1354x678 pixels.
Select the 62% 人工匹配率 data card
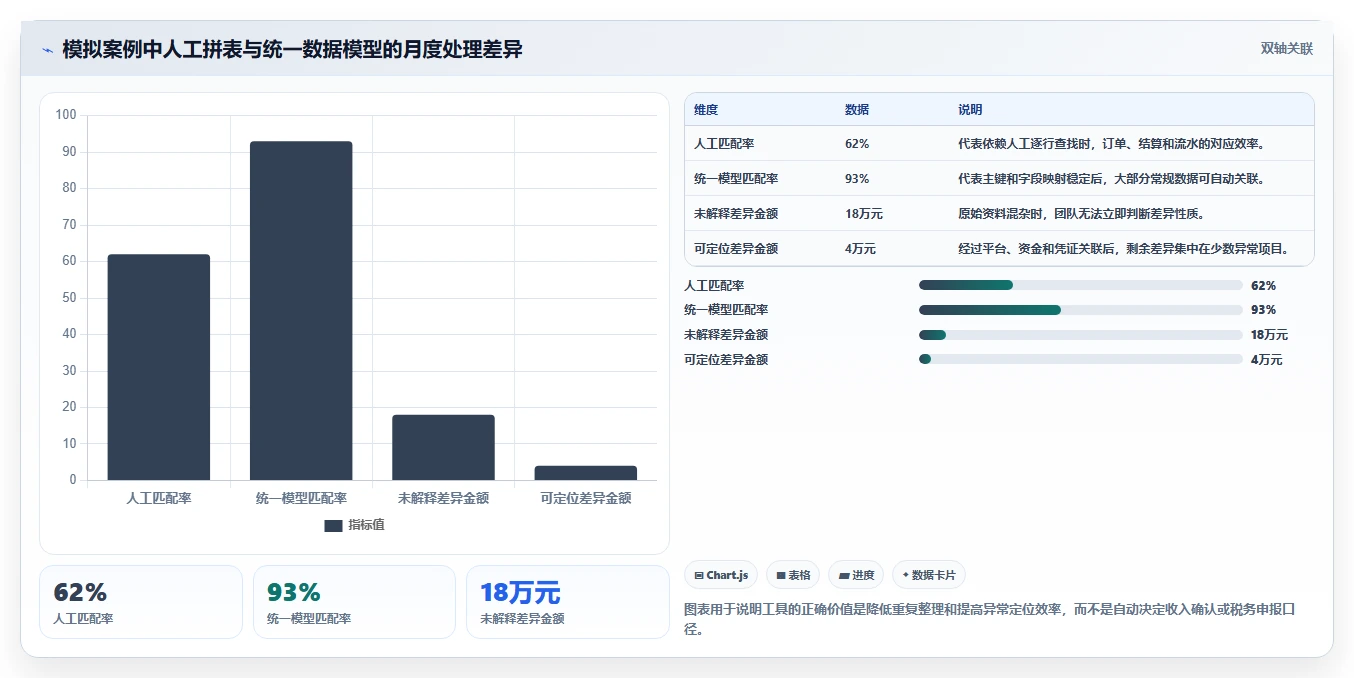point(141,602)
